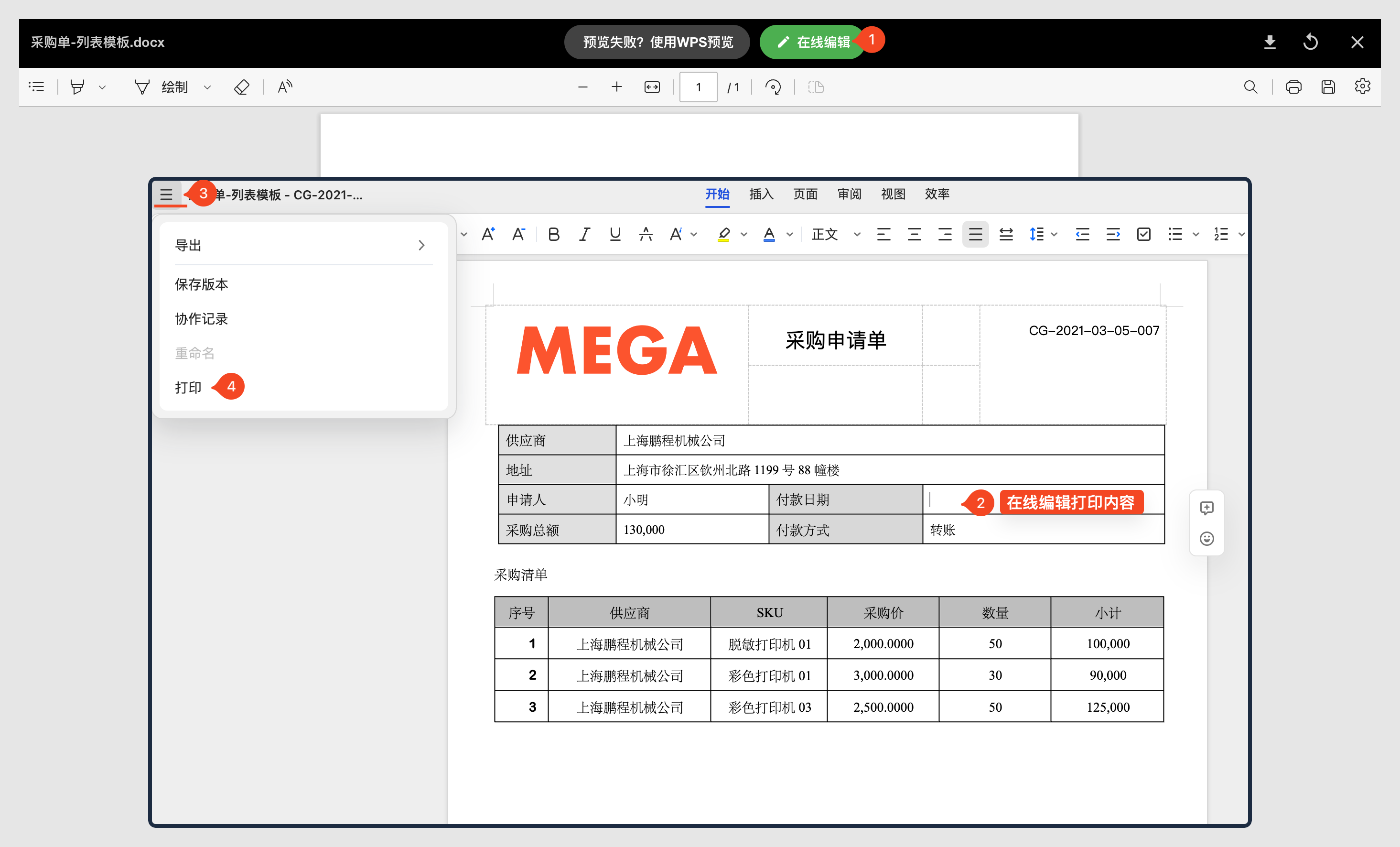
Task: Apply font color A swatch
Action: (x=769, y=234)
